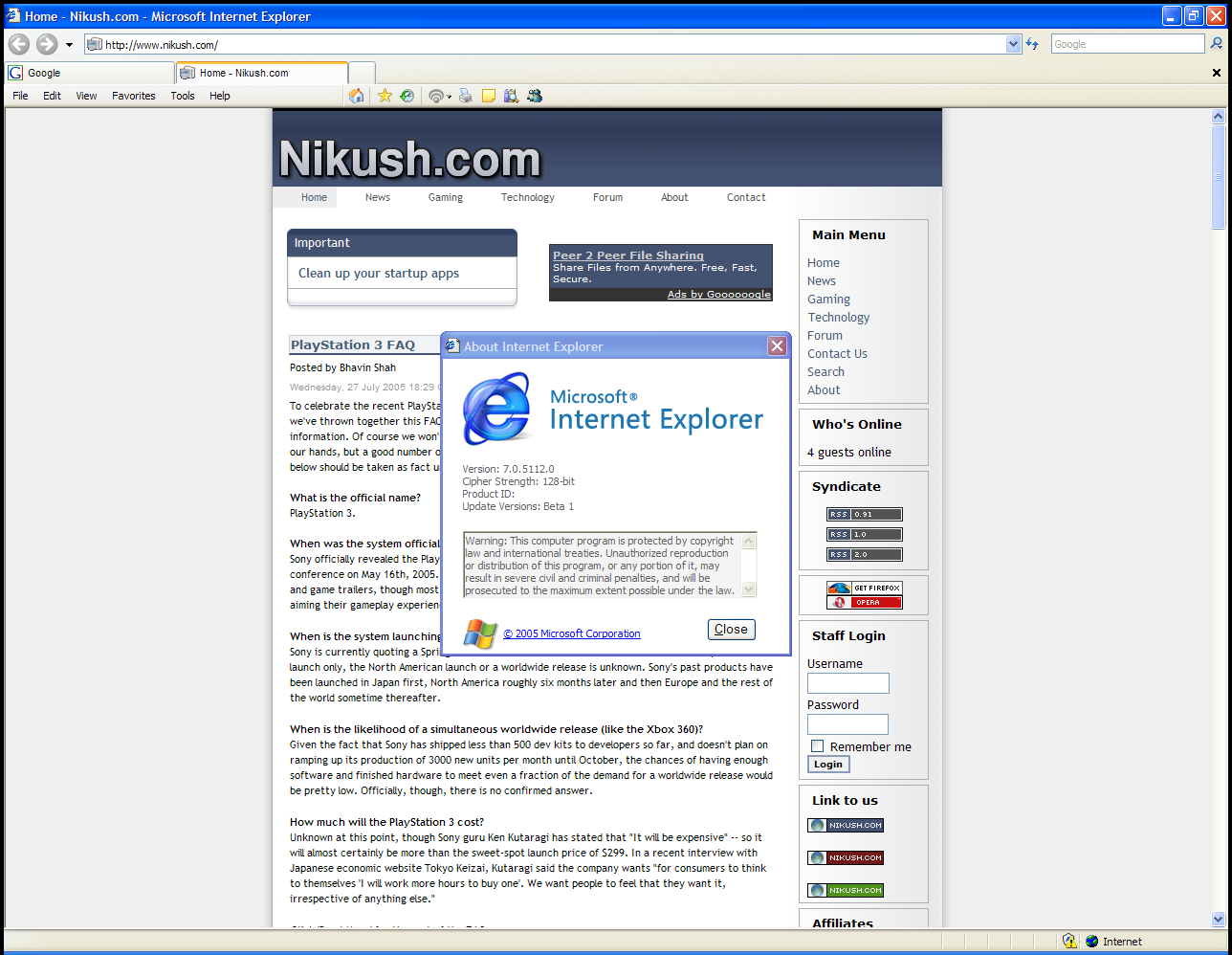Click the Ads by Goooooogle link

click(719, 294)
